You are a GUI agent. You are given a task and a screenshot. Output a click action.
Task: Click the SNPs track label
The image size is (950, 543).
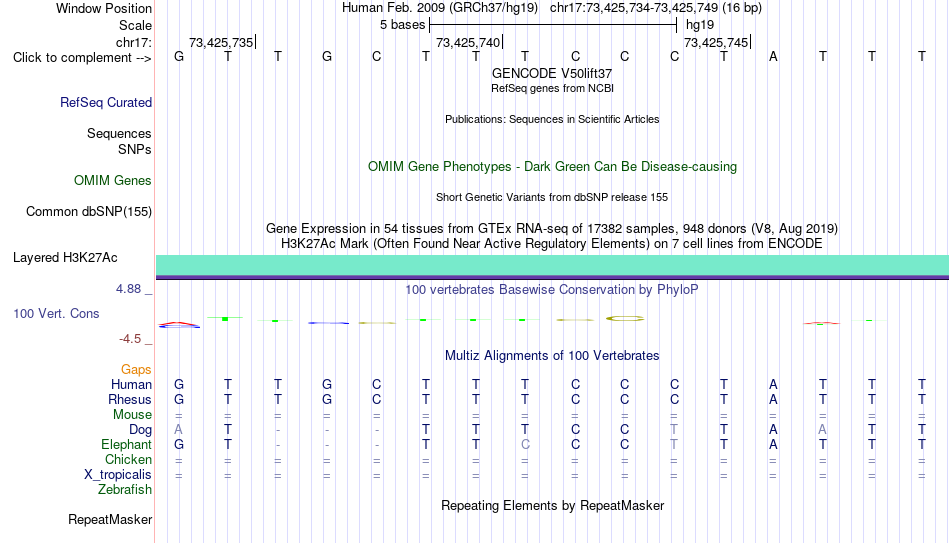pos(135,149)
